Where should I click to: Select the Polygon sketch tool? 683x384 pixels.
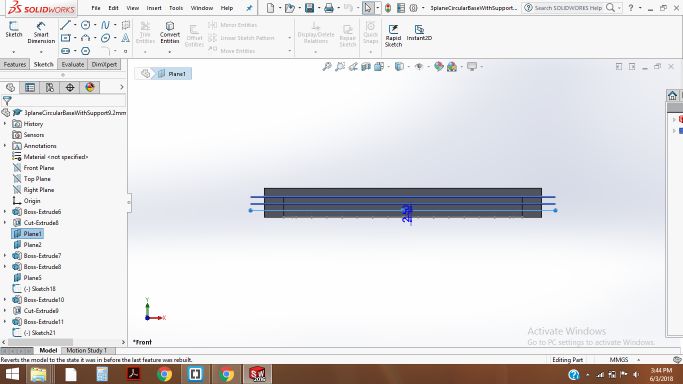click(x=85, y=51)
